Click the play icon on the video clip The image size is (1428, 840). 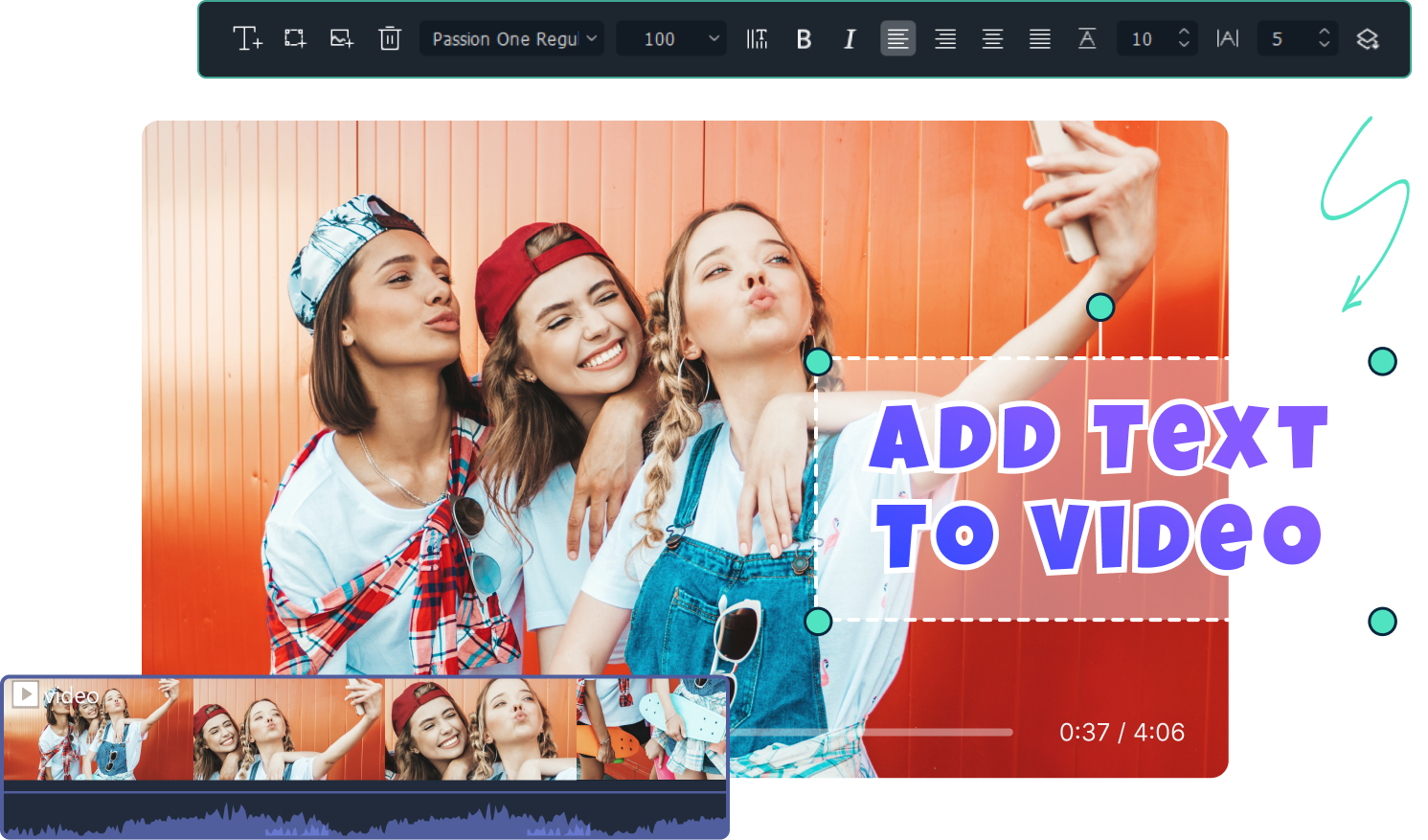25,693
